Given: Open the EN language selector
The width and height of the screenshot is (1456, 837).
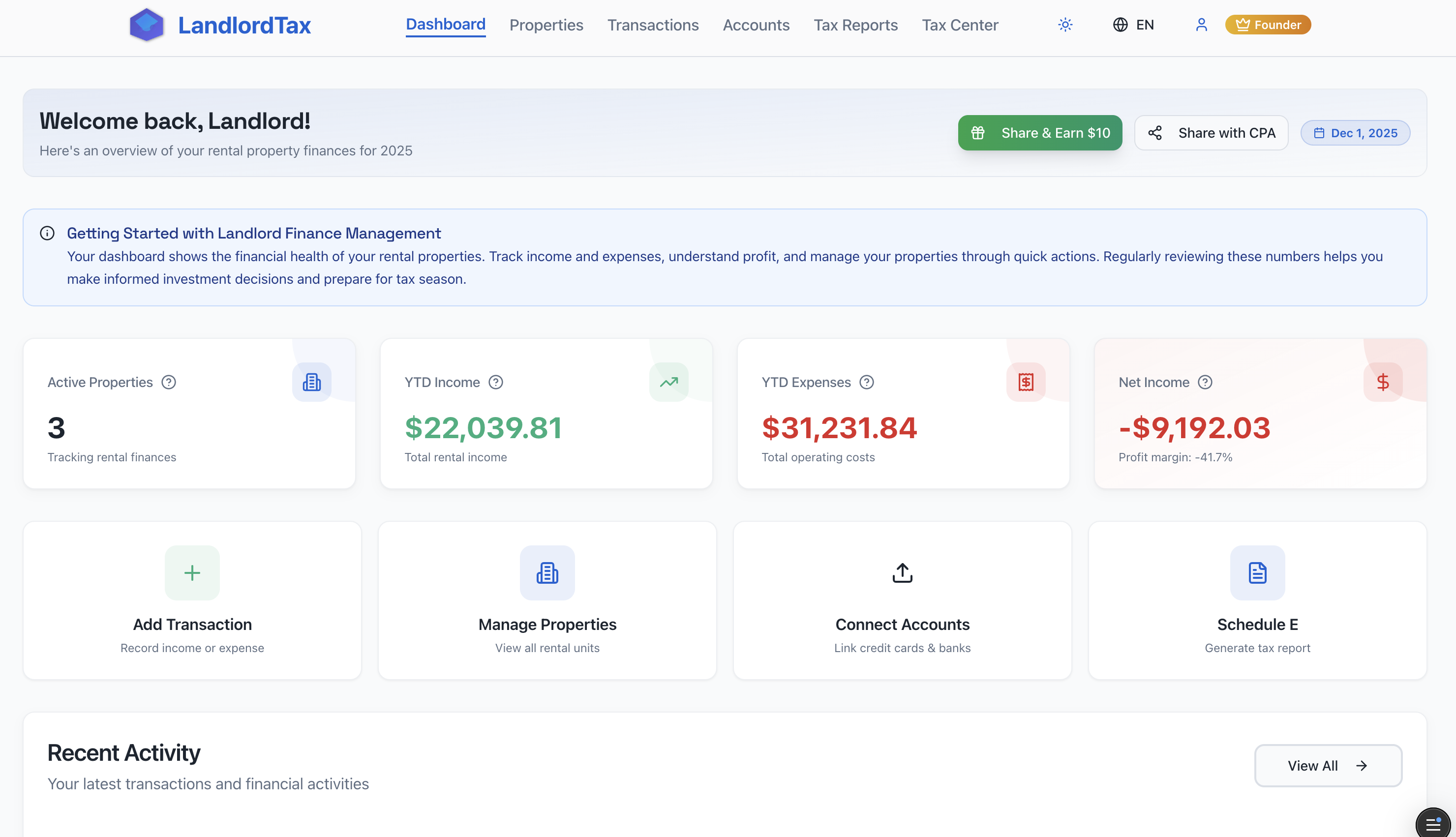Looking at the screenshot, I should [x=1133, y=25].
